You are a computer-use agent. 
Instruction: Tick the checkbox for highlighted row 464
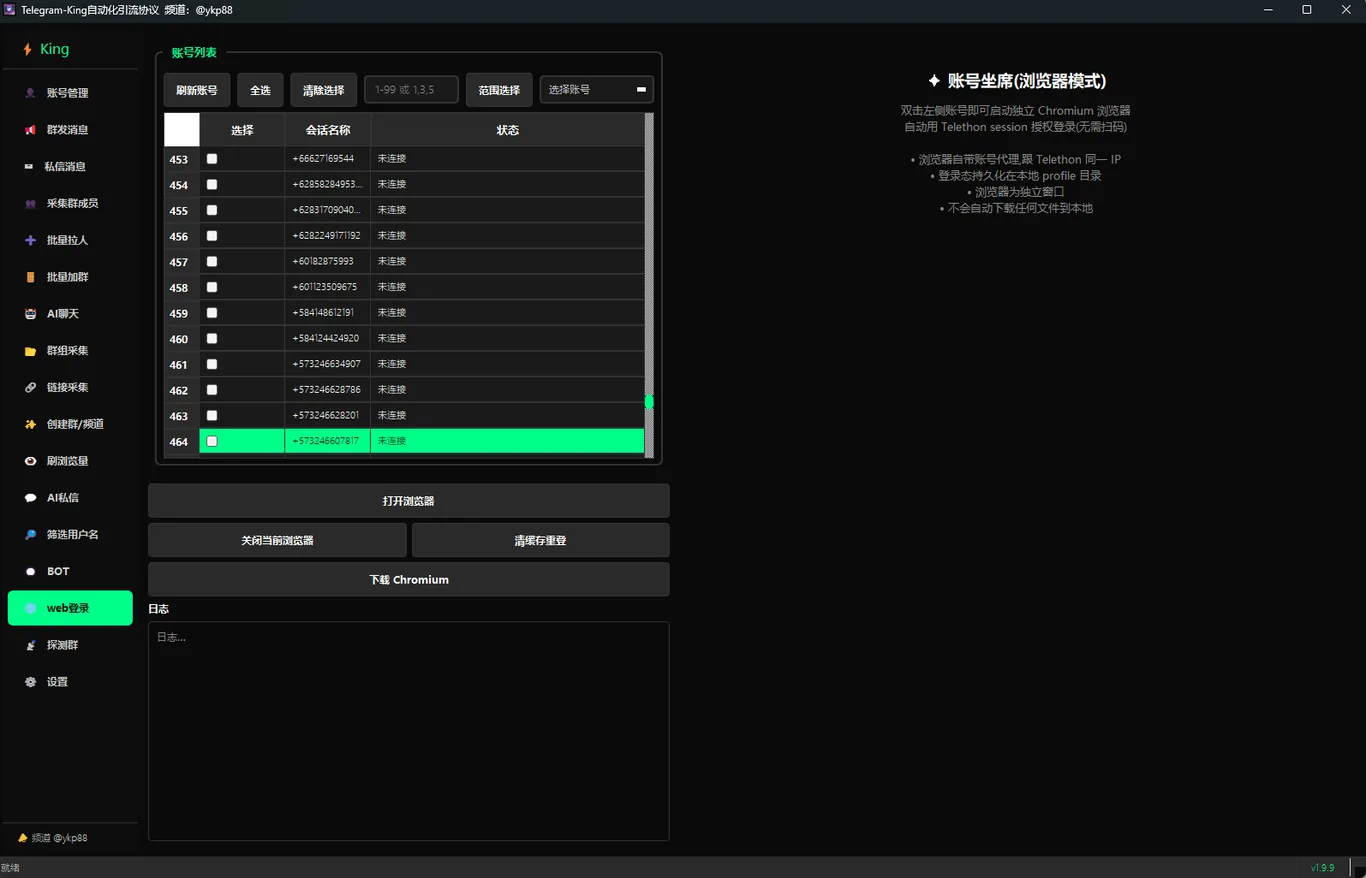212,441
